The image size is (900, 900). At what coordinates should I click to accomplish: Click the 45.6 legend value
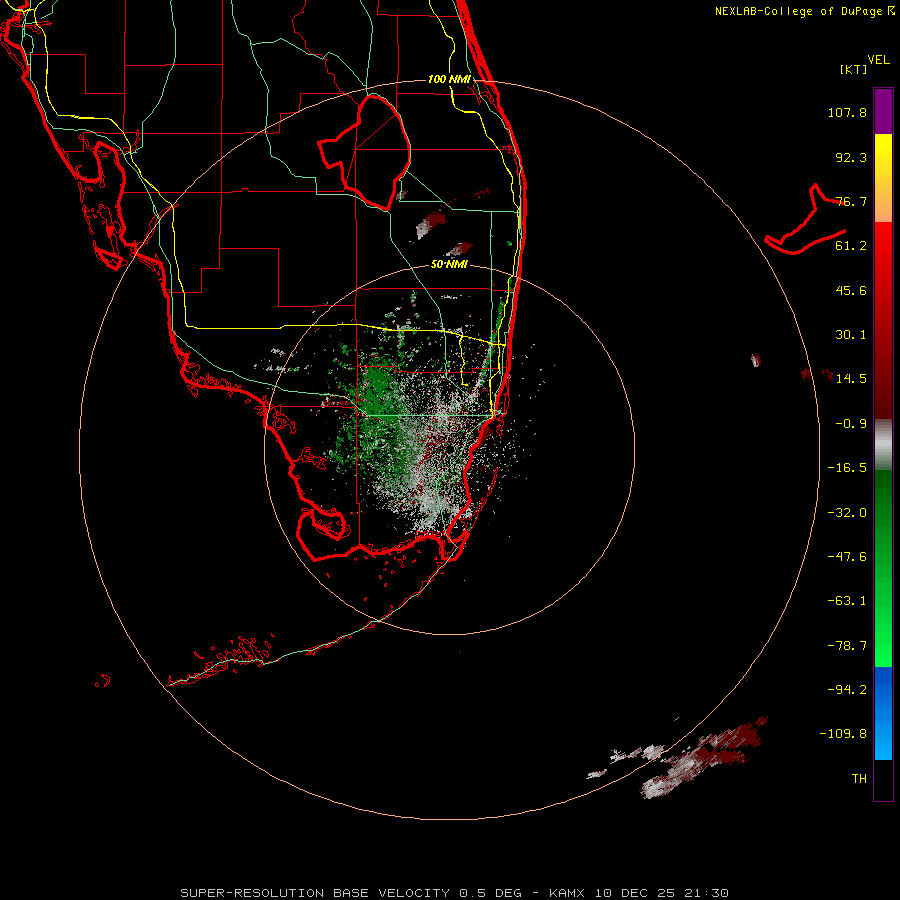[851, 290]
